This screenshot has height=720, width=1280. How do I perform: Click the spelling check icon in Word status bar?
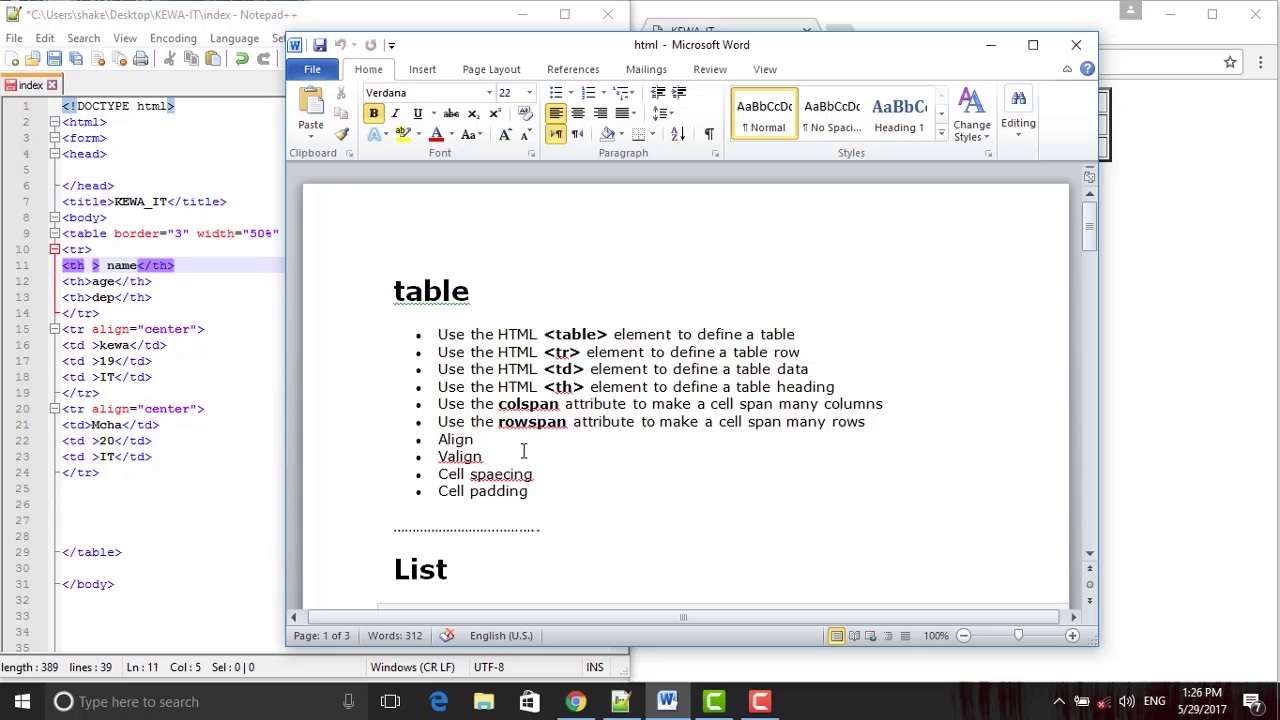point(447,636)
